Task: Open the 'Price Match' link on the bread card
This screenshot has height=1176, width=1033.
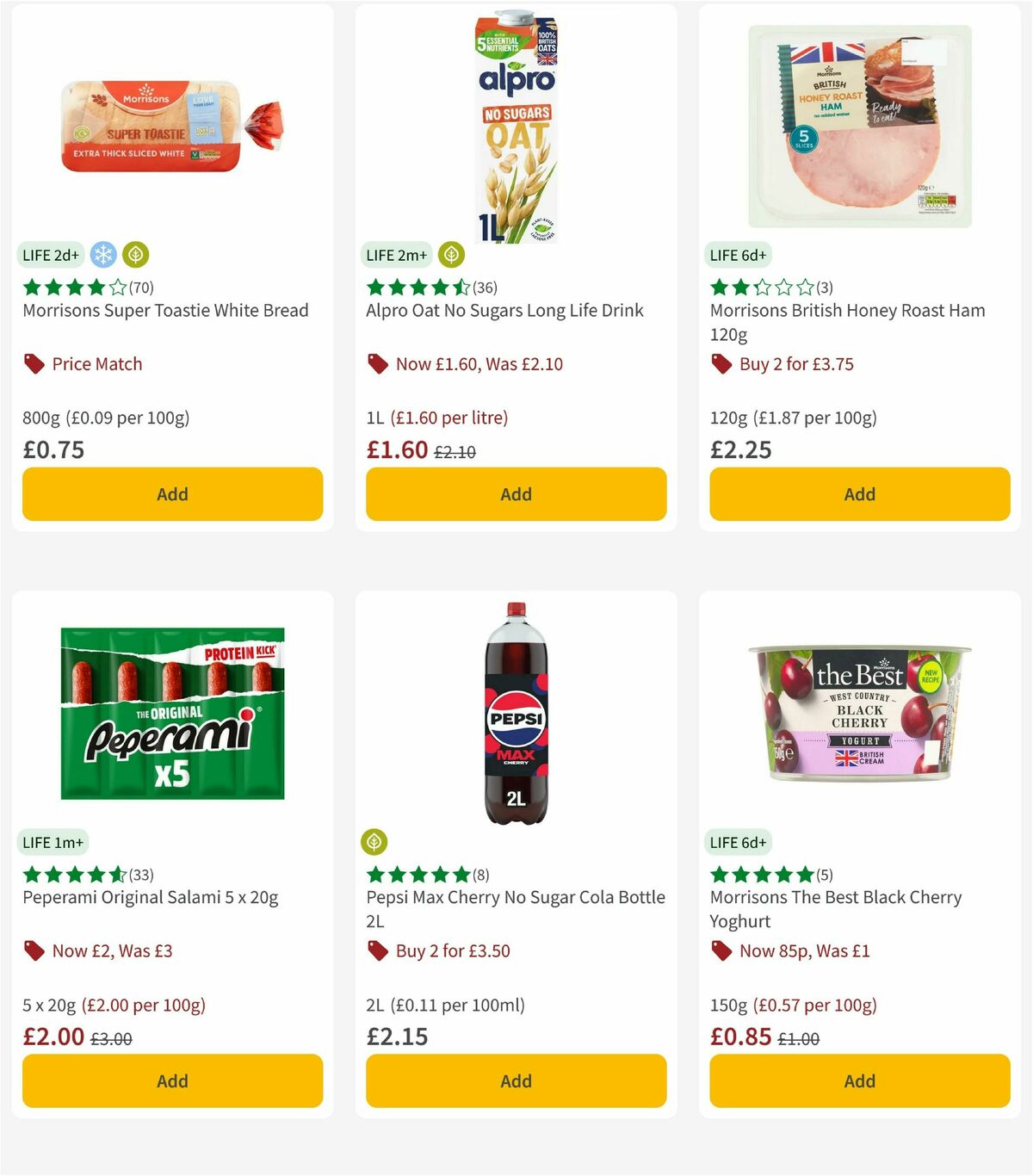Action: 96,363
